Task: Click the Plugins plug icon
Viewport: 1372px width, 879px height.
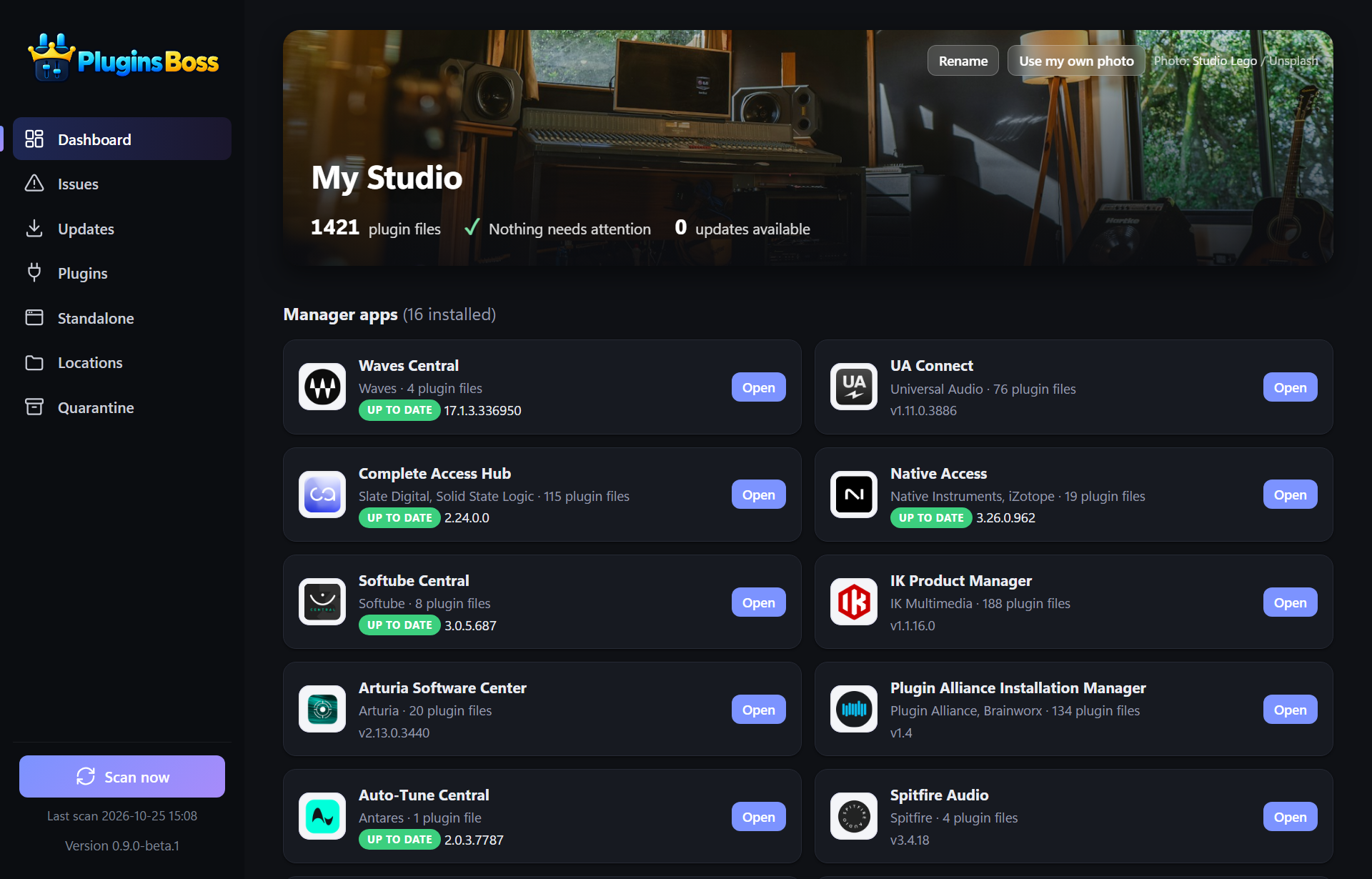Action: pos(34,273)
